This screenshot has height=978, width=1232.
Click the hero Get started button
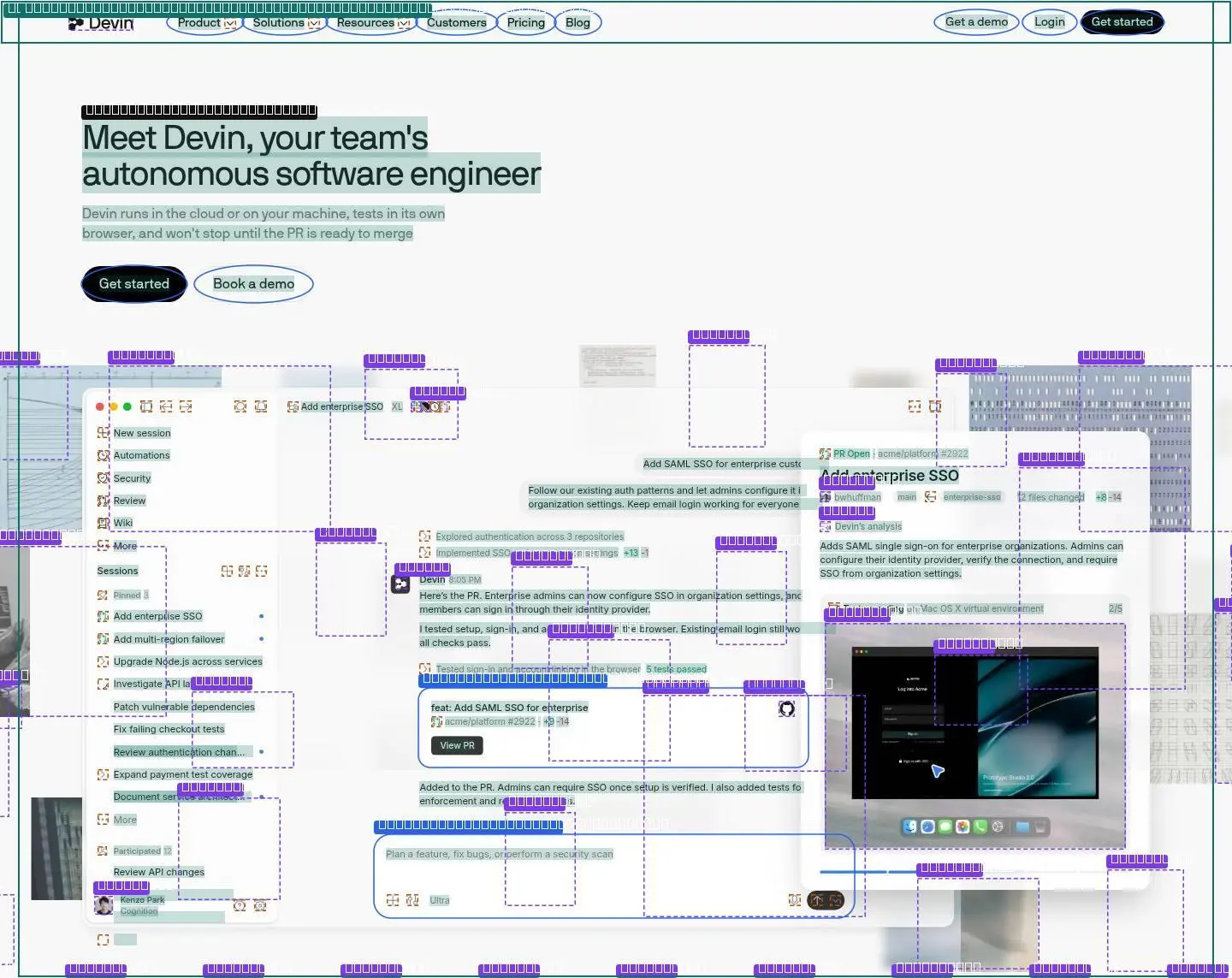[134, 284]
